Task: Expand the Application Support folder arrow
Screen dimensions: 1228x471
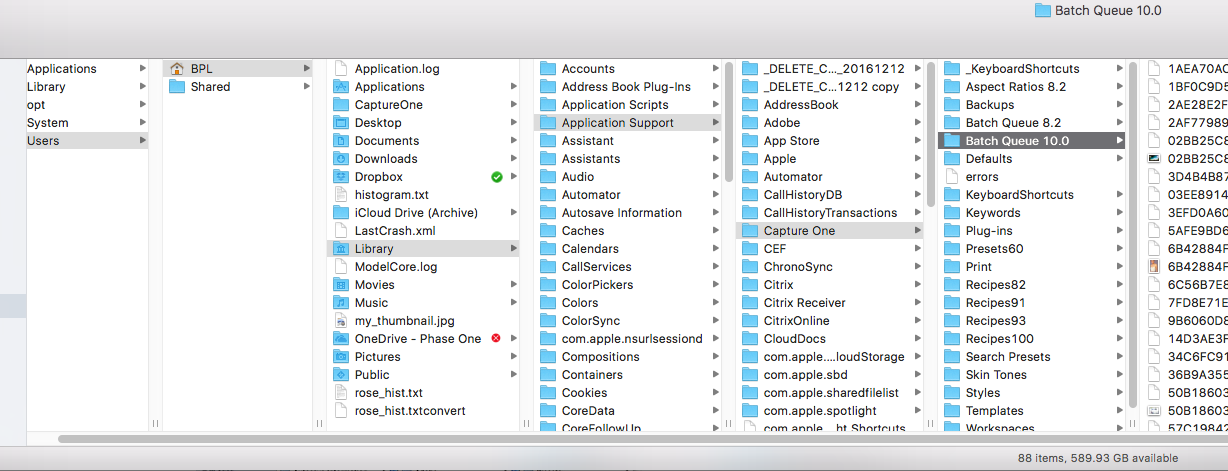Action: 715,123
